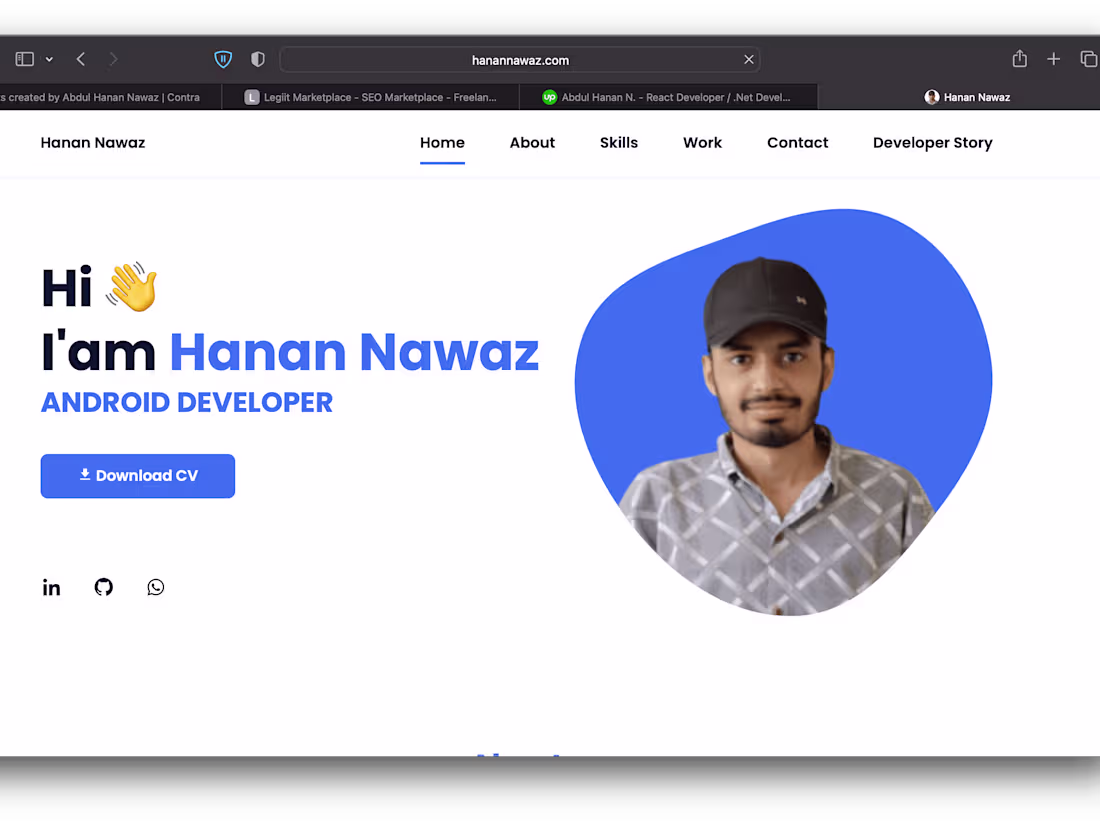The width and height of the screenshot is (1100, 825).
Task: Click the blue tracking protection shield icon
Action: coord(222,59)
